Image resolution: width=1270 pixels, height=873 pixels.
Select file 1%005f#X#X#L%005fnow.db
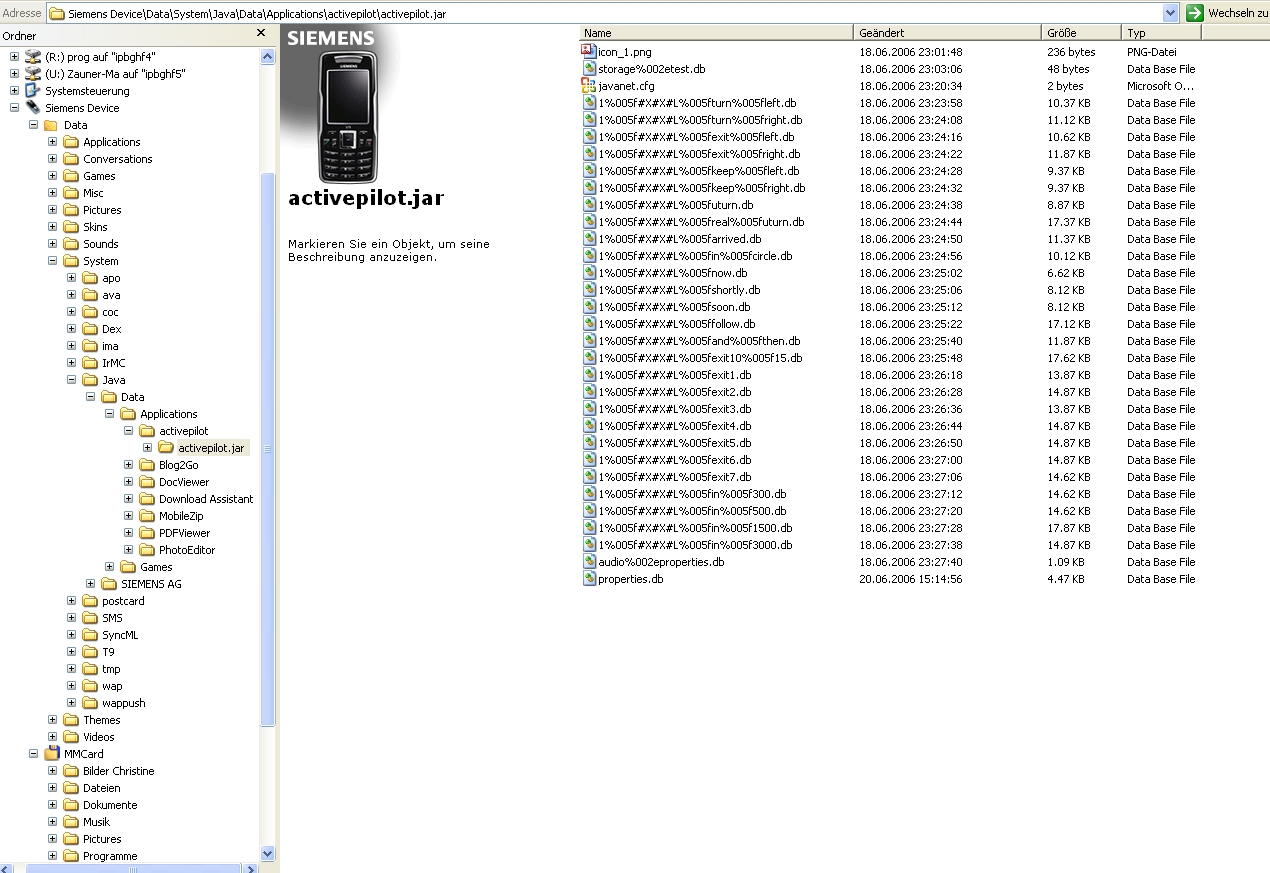[x=672, y=273]
